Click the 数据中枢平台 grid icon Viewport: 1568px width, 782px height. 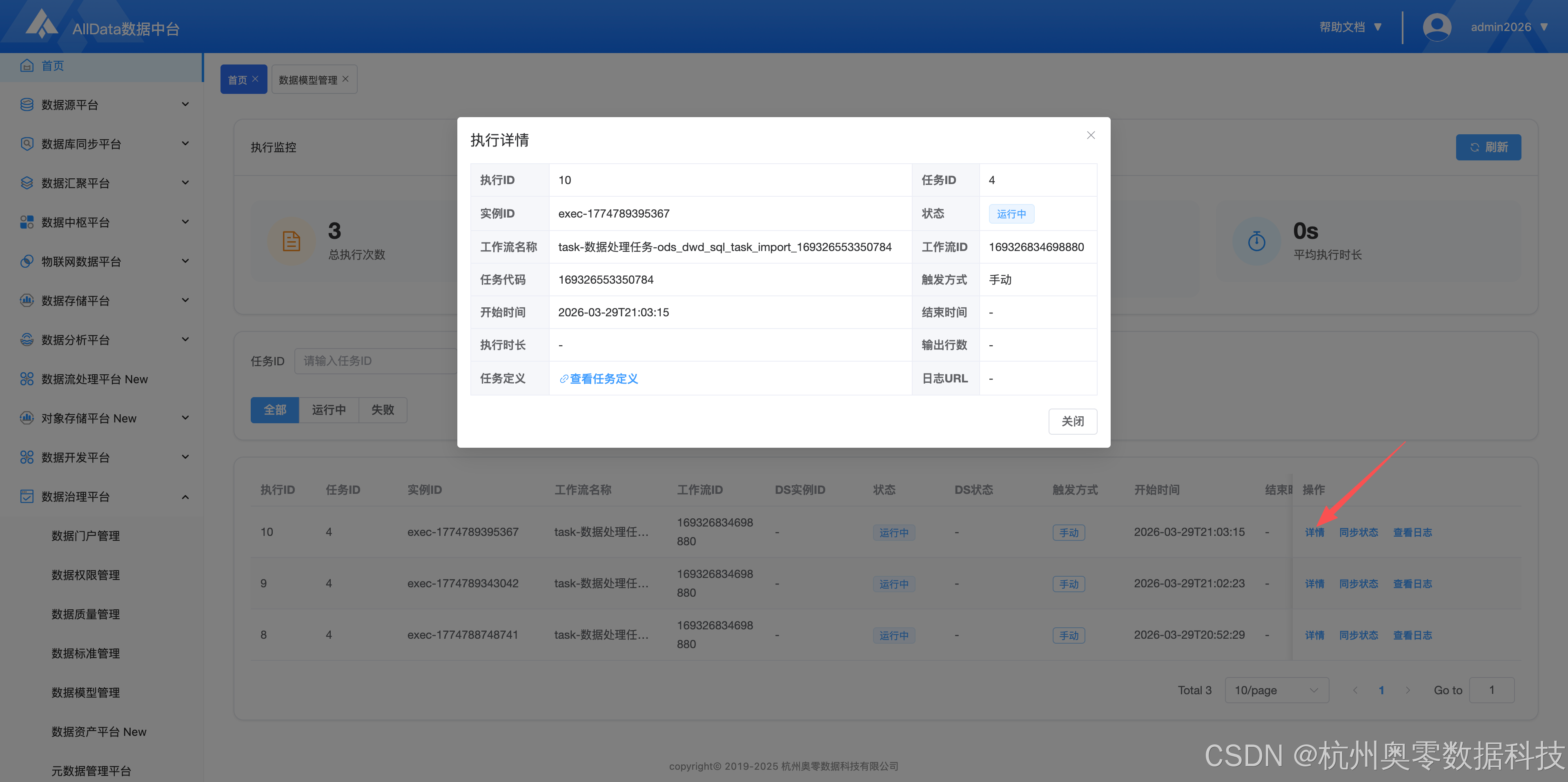pos(27,222)
